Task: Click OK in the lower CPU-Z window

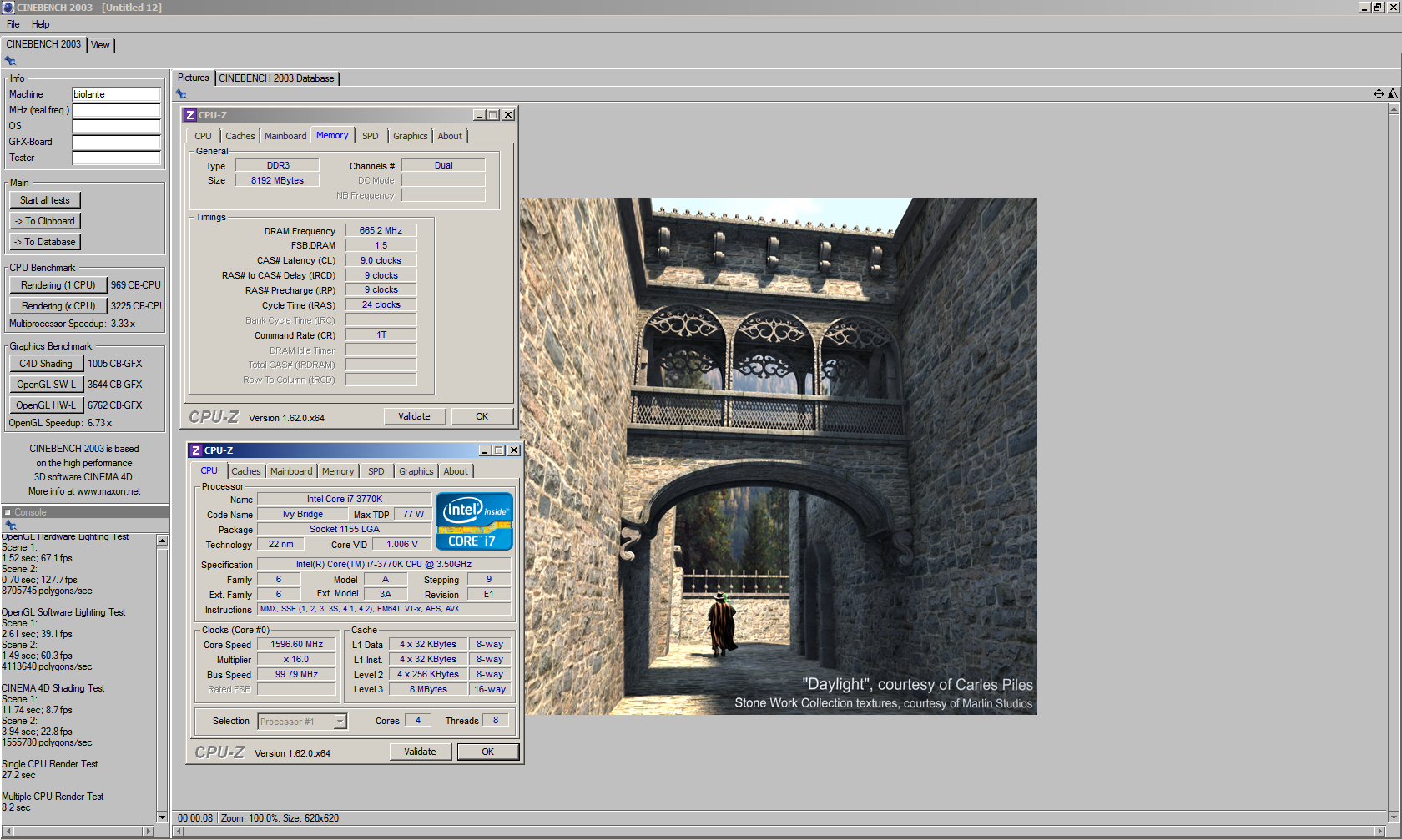Action: tap(488, 752)
